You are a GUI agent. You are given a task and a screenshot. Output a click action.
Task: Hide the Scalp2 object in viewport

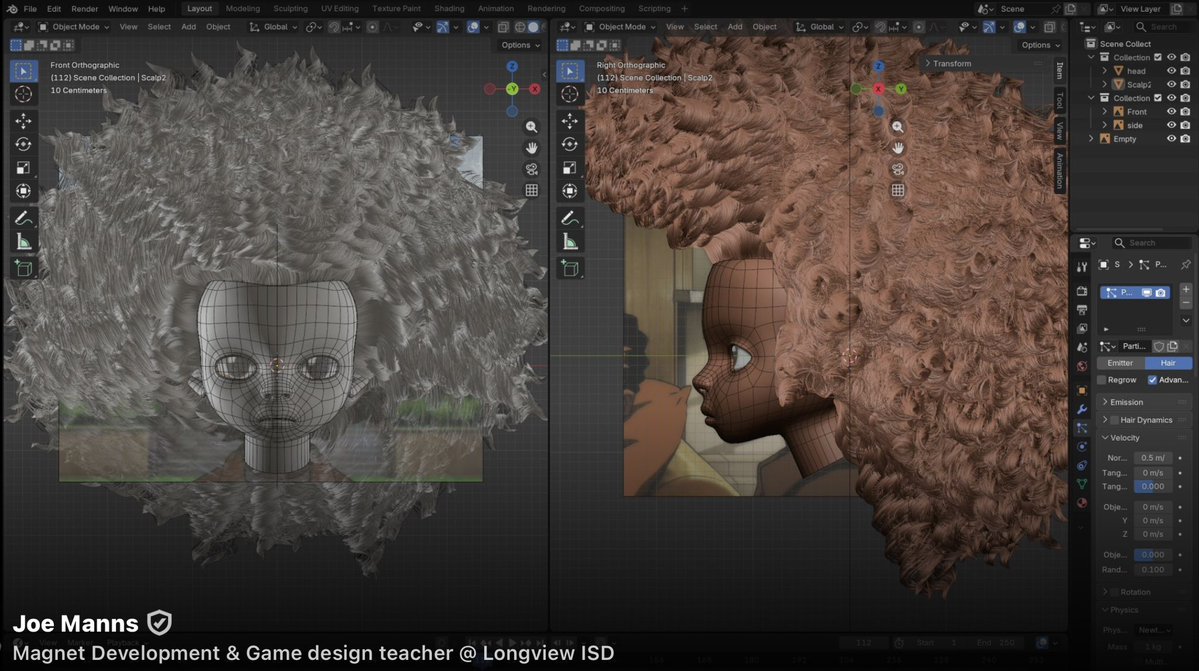pyautogui.click(x=1171, y=84)
